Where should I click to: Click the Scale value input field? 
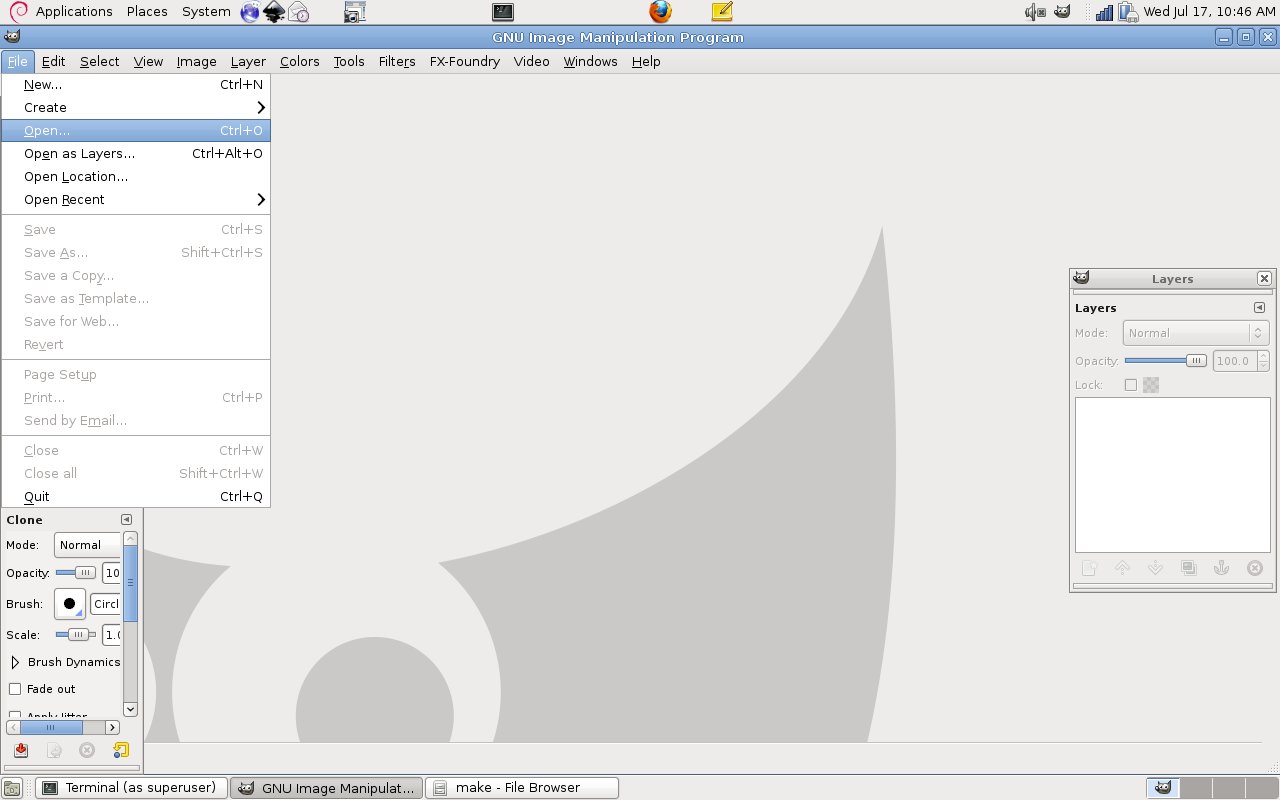tap(113, 635)
